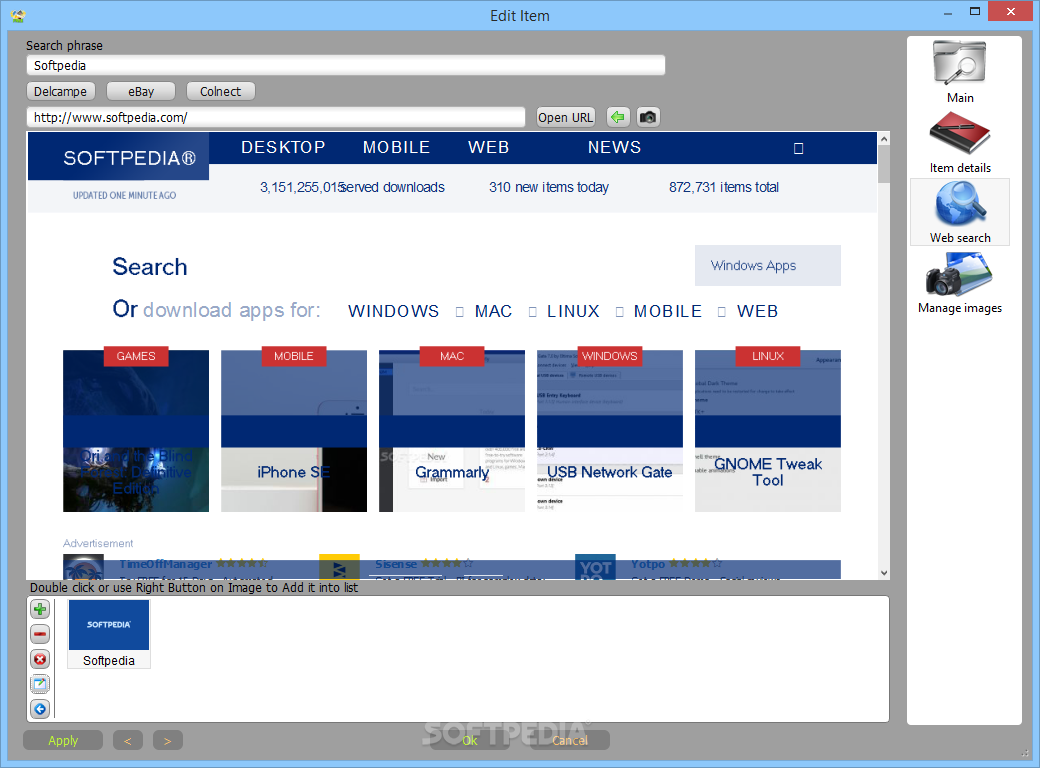Click the webpage scrollbar down arrow
This screenshot has height=768, width=1040.
883,573
